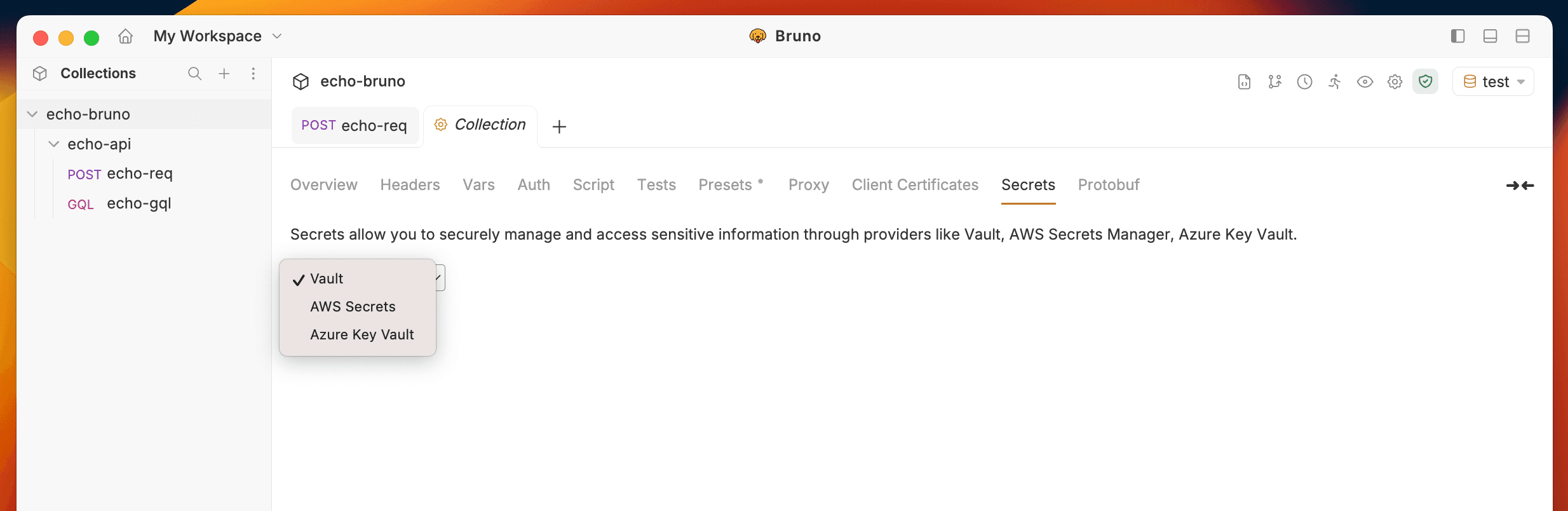Viewport: 1568px width, 511px height.
Task: Create a new request with plus button
Action: pyautogui.click(x=558, y=126)
